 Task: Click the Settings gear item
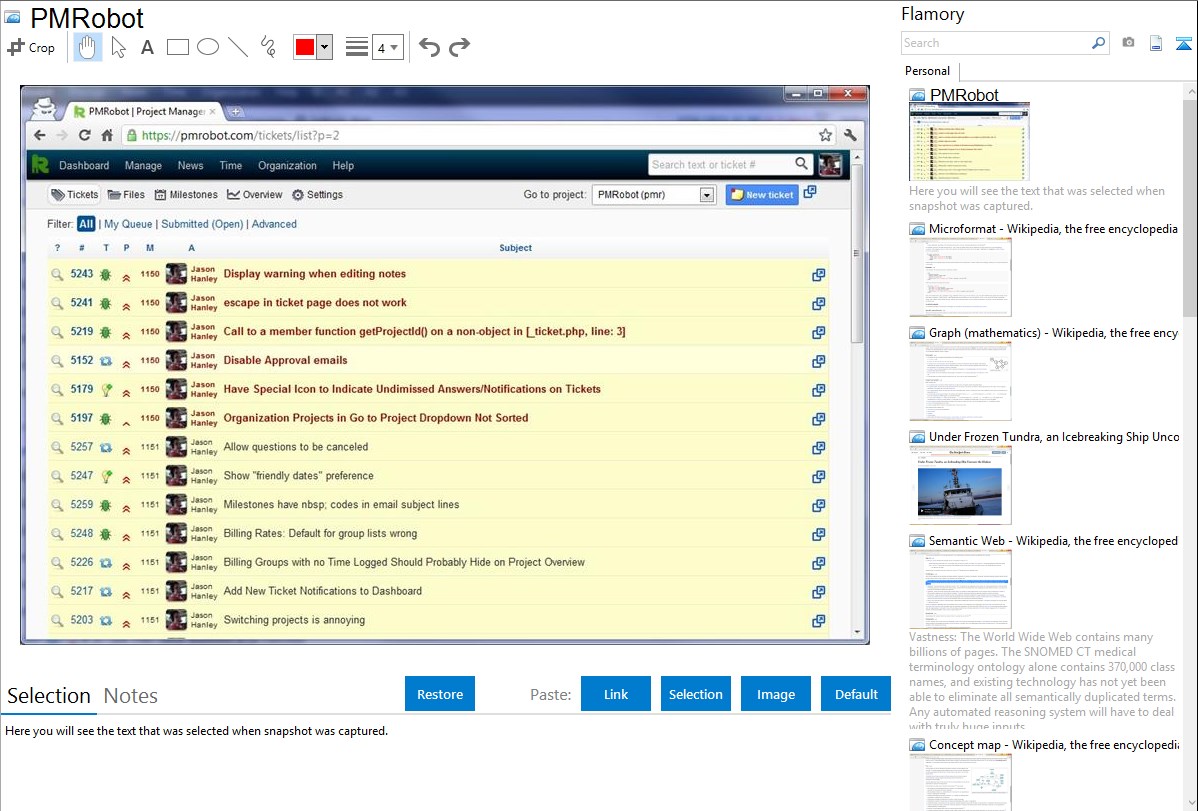coord(317,195)
